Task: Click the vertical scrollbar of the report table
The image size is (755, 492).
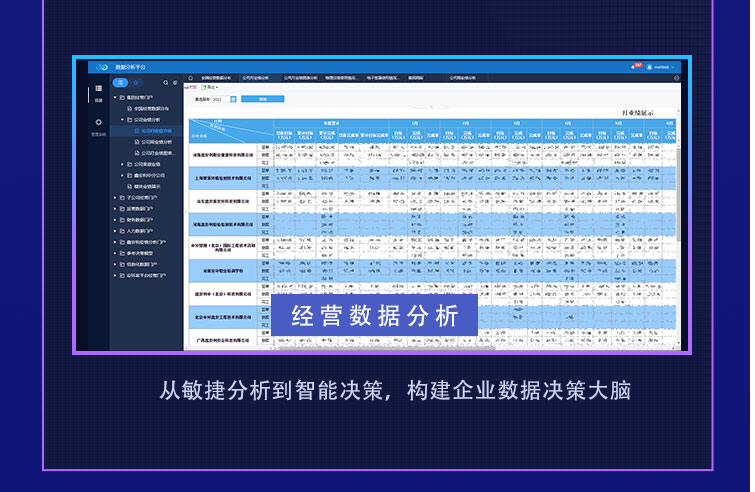Action: click(x=678, y=200)
